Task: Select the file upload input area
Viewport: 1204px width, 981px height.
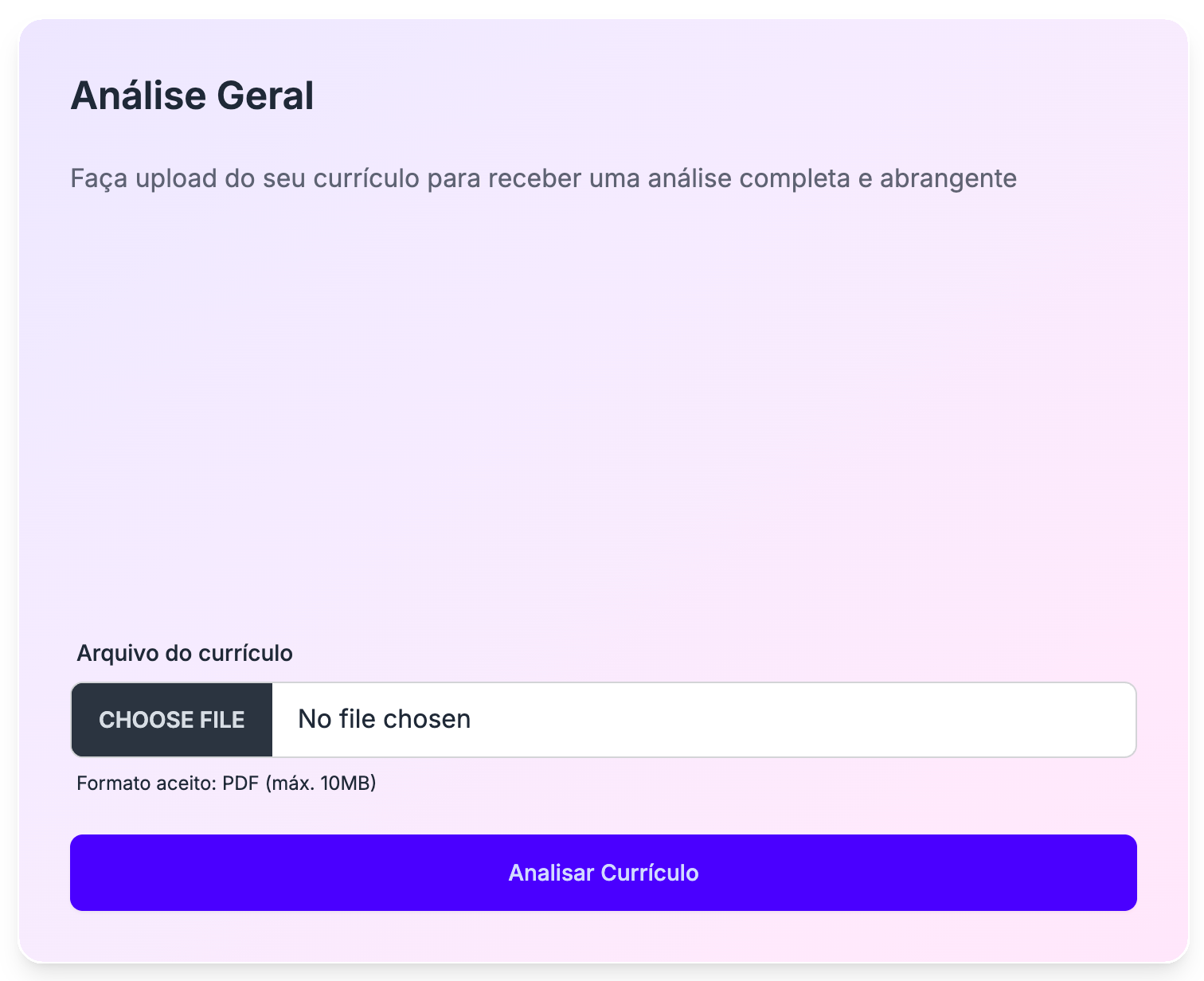Action: pyautogui.click(x=605, y=719)
